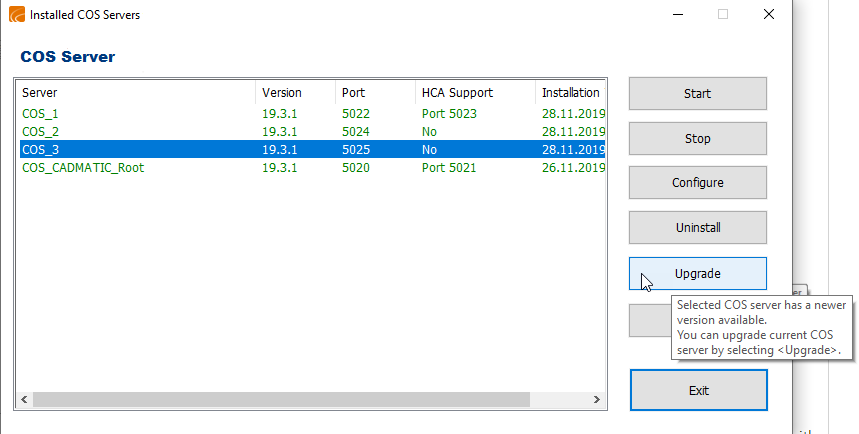Close the Installed COS Servers window
This screenshot has width=859, height=434.
[x=768, y=15]
